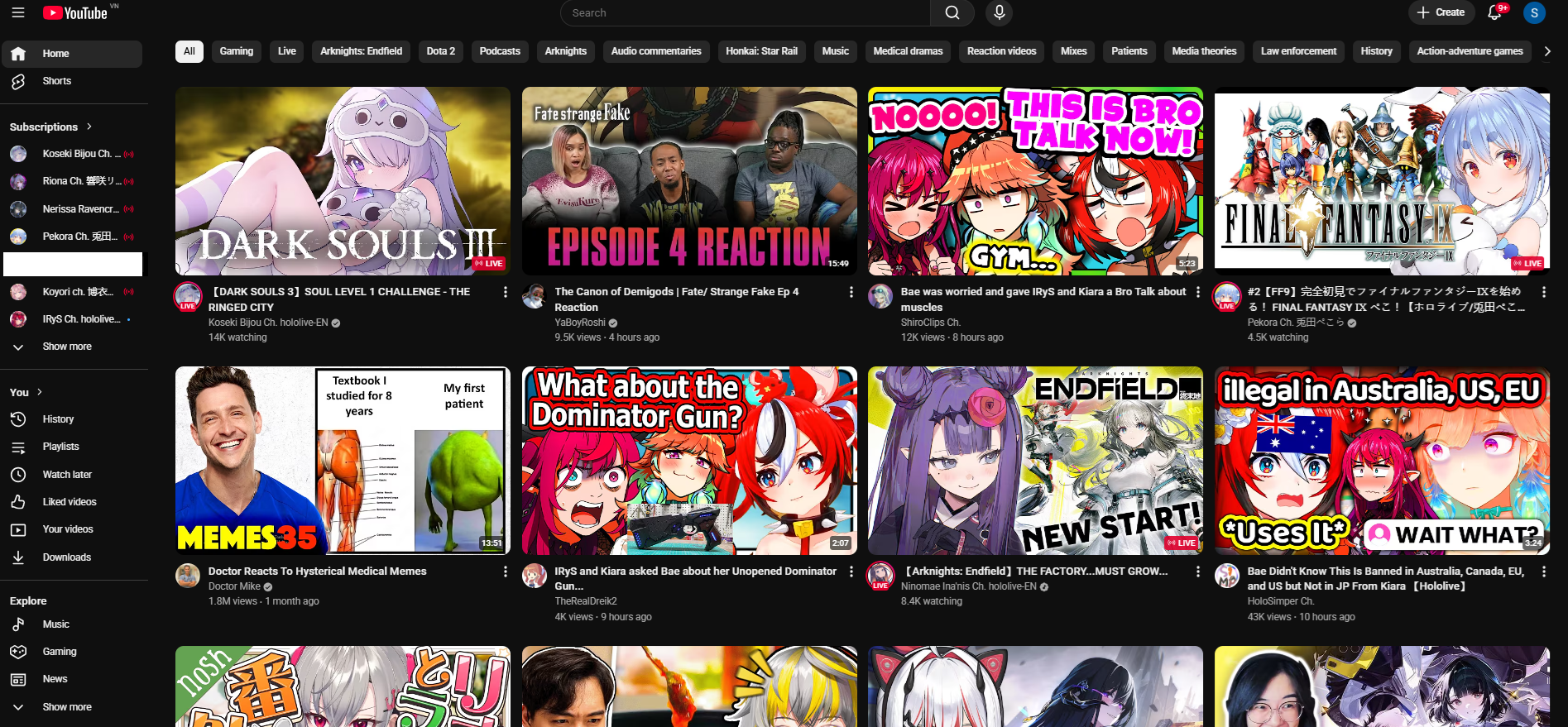Open options for Bro Talk clip
1568x727 pixels.
[x=1197, y=292]
